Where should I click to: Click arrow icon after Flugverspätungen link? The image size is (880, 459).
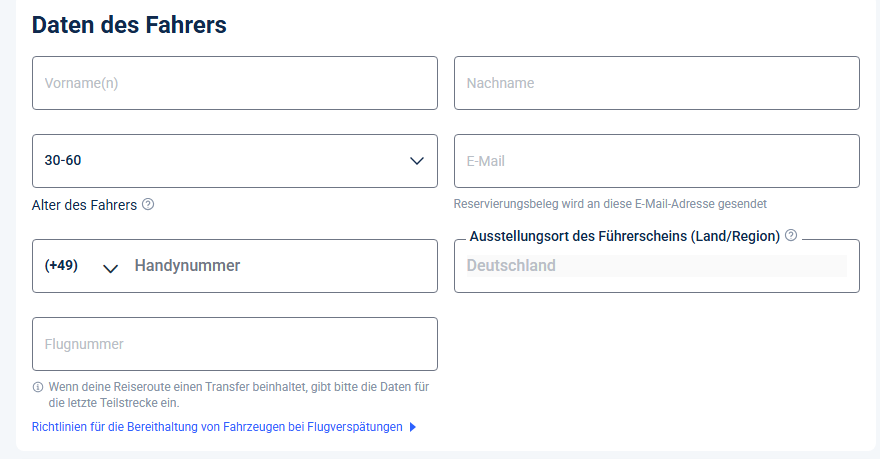tap(413, 427)
